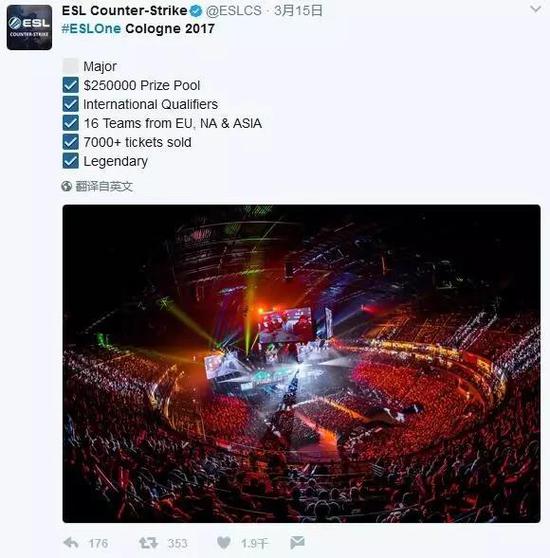Click the blue verified badge
The image size is (550, 558).
(196, 11)
